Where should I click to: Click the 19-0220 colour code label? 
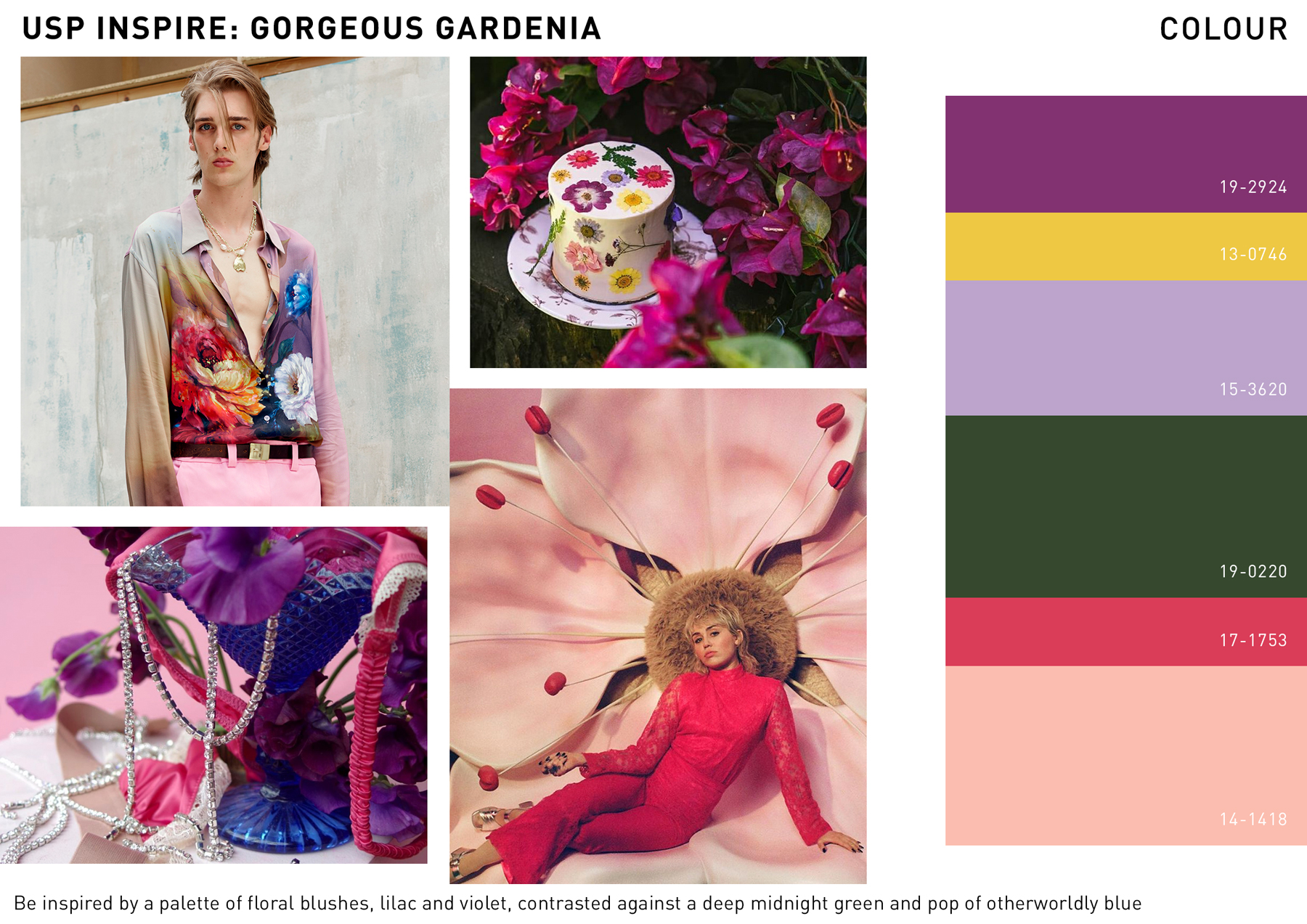click(x=1253, y=572)
